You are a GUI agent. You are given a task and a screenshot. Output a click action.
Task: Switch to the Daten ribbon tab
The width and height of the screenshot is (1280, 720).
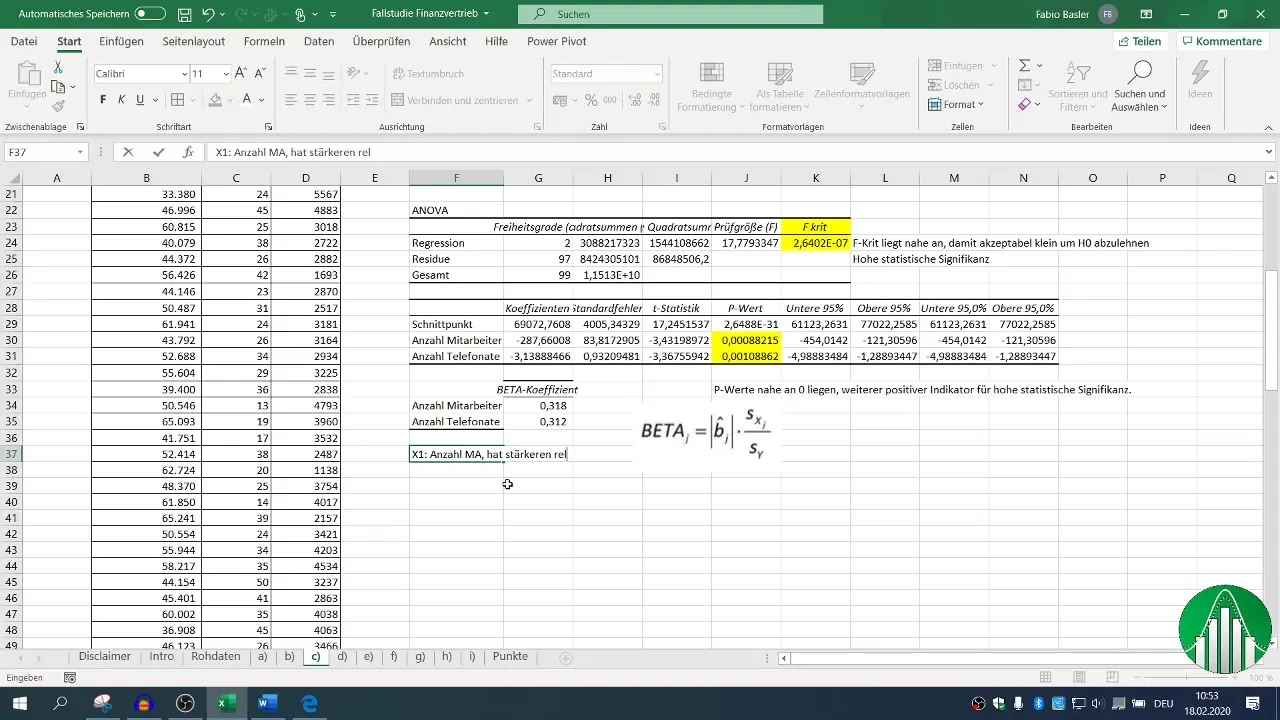[x=319, y=41]
